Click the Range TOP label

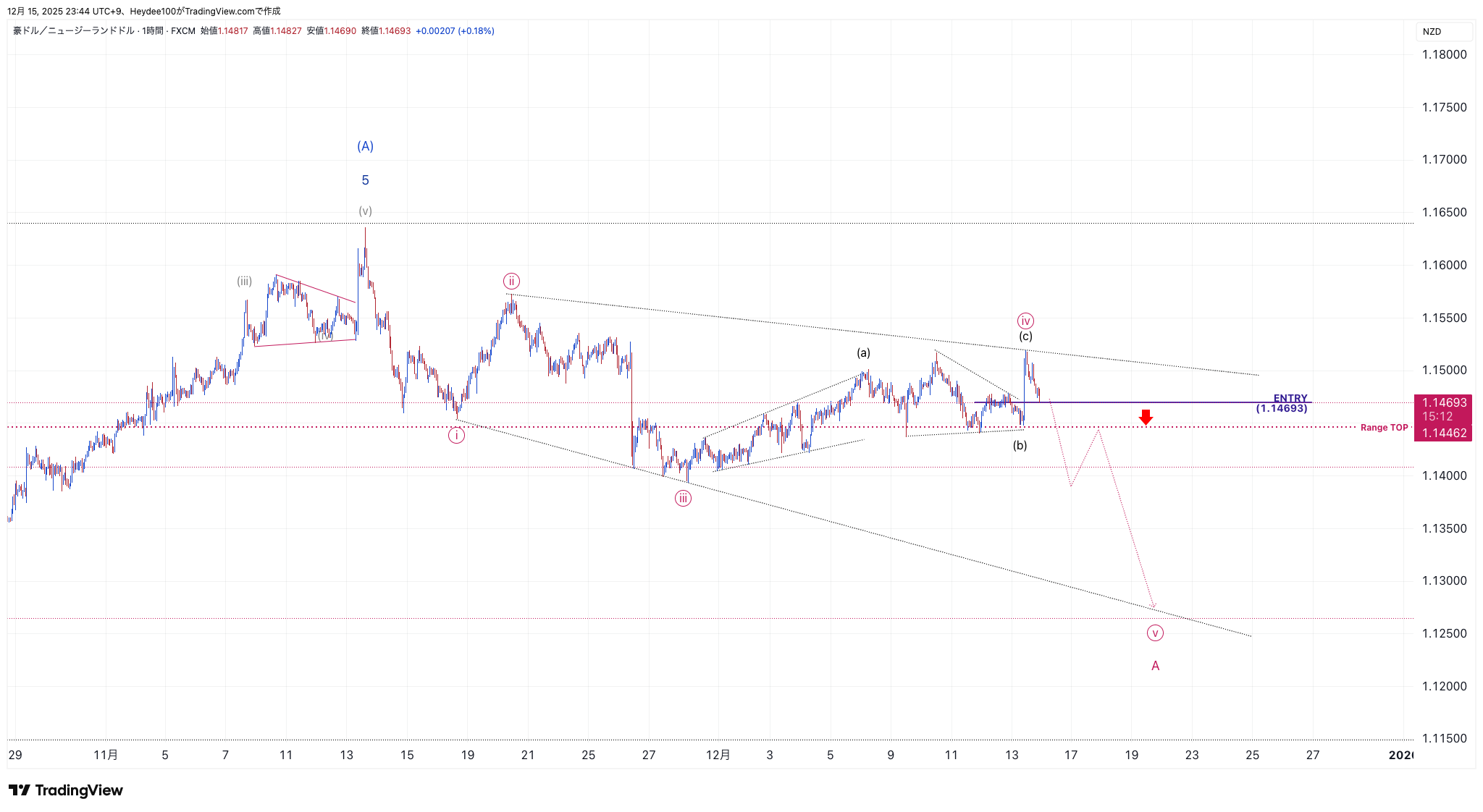(x=1384, y=428)
